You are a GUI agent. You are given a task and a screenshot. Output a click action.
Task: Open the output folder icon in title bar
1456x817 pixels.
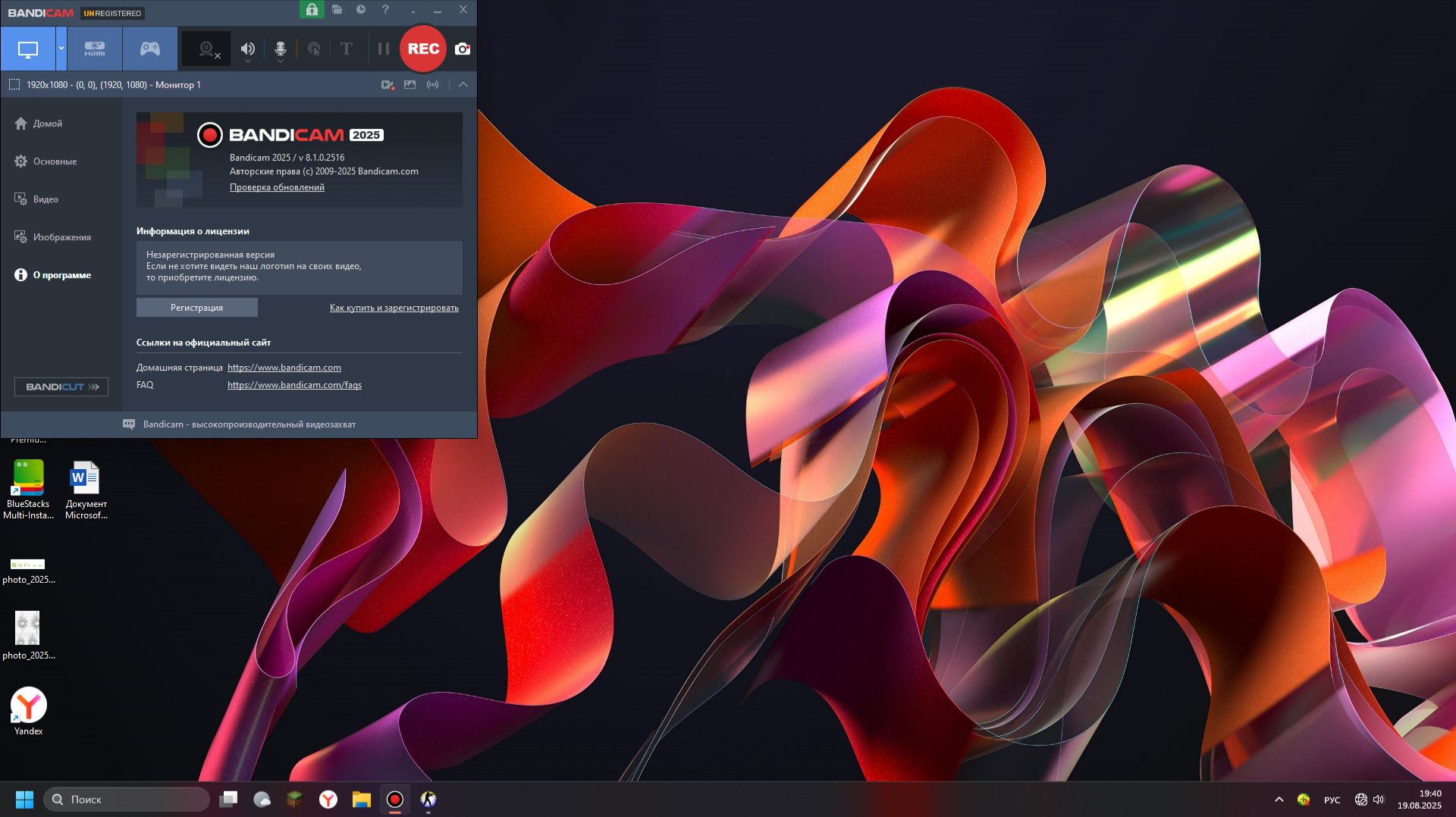click(337, 10)
